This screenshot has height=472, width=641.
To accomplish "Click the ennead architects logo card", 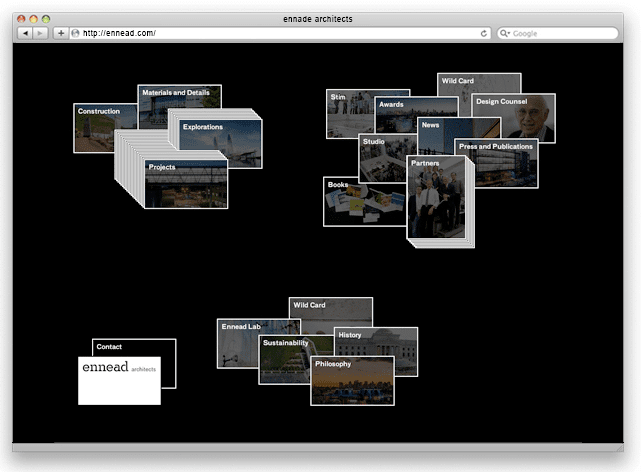I will click(x=119, y=381).
